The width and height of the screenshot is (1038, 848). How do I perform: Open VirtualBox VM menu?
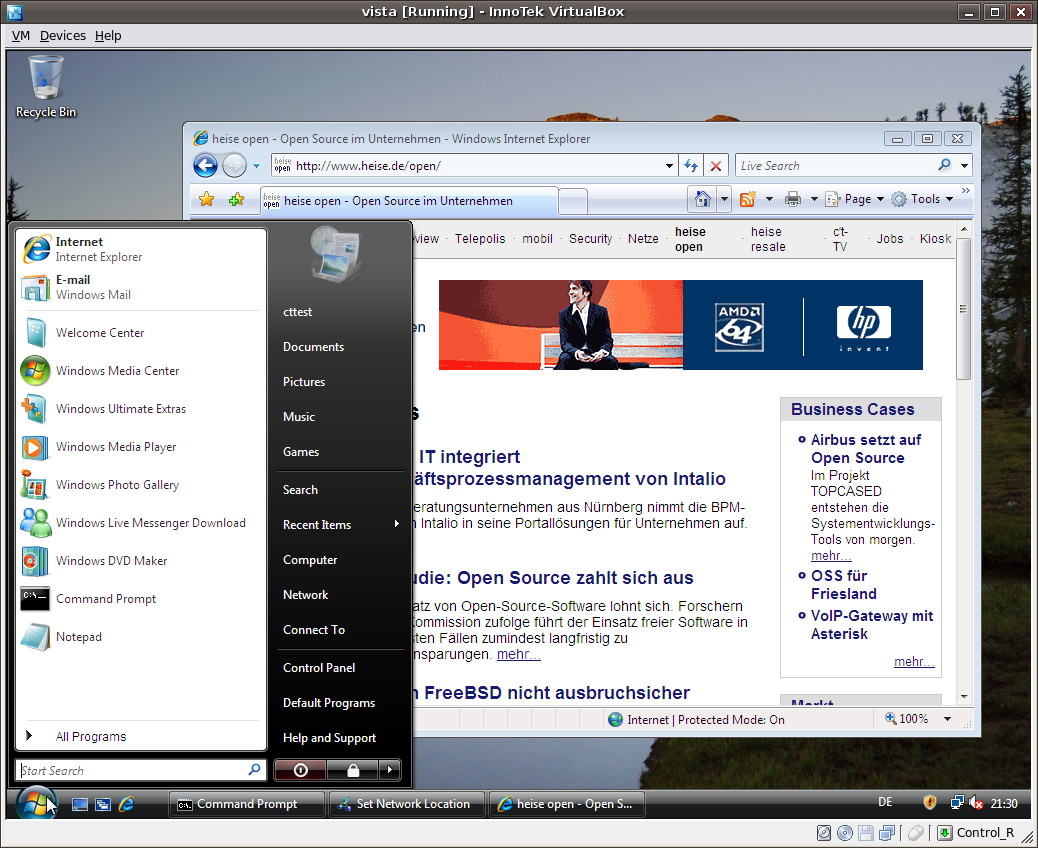point(21,36)
